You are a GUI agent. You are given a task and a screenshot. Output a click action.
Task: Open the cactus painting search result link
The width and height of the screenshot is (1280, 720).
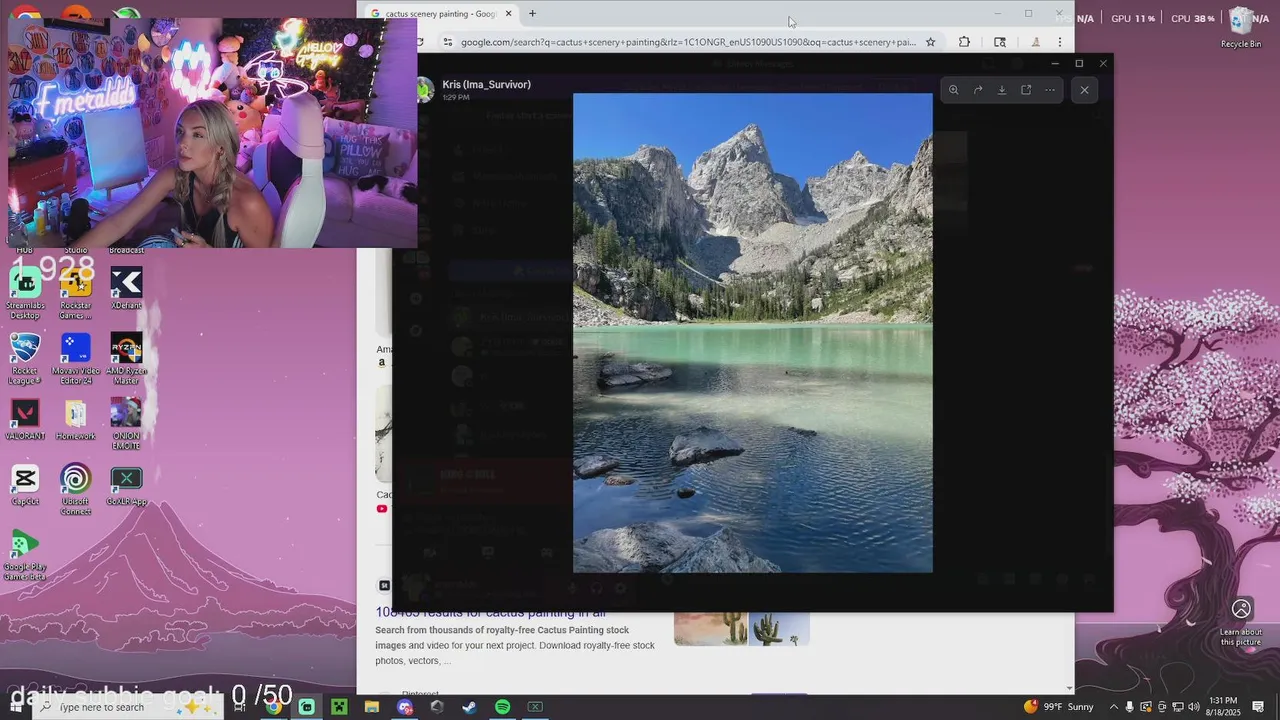(490, 612)
